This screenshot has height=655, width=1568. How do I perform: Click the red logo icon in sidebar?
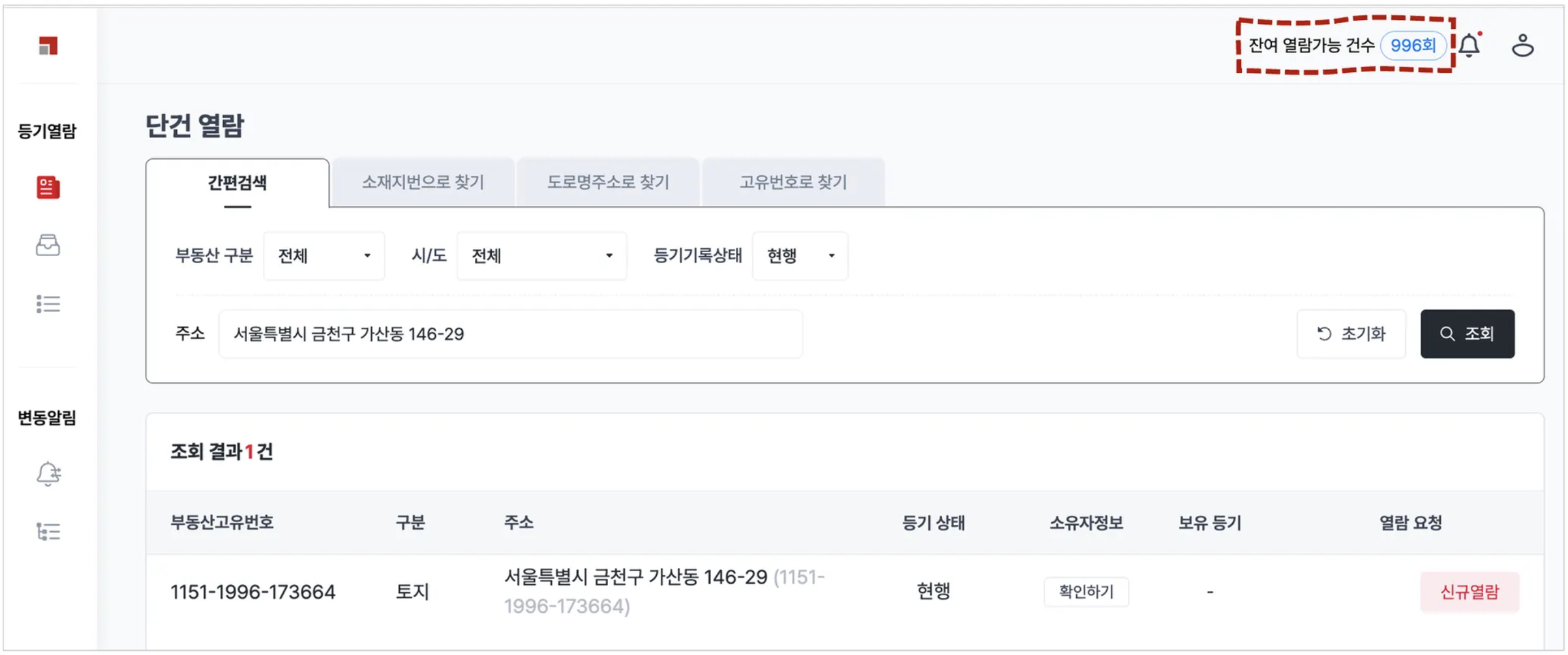(x=48, y=46)
